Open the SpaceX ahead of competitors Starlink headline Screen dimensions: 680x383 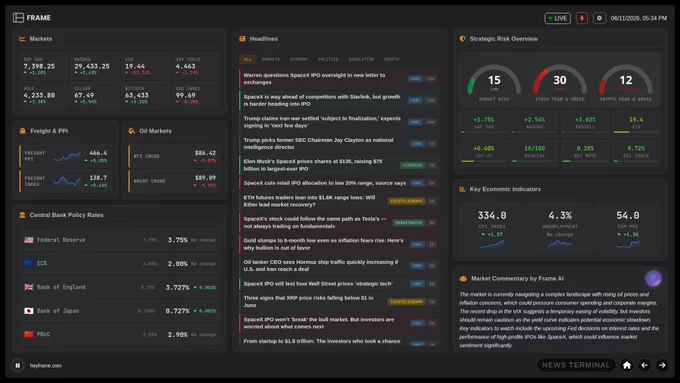point(339,100)
